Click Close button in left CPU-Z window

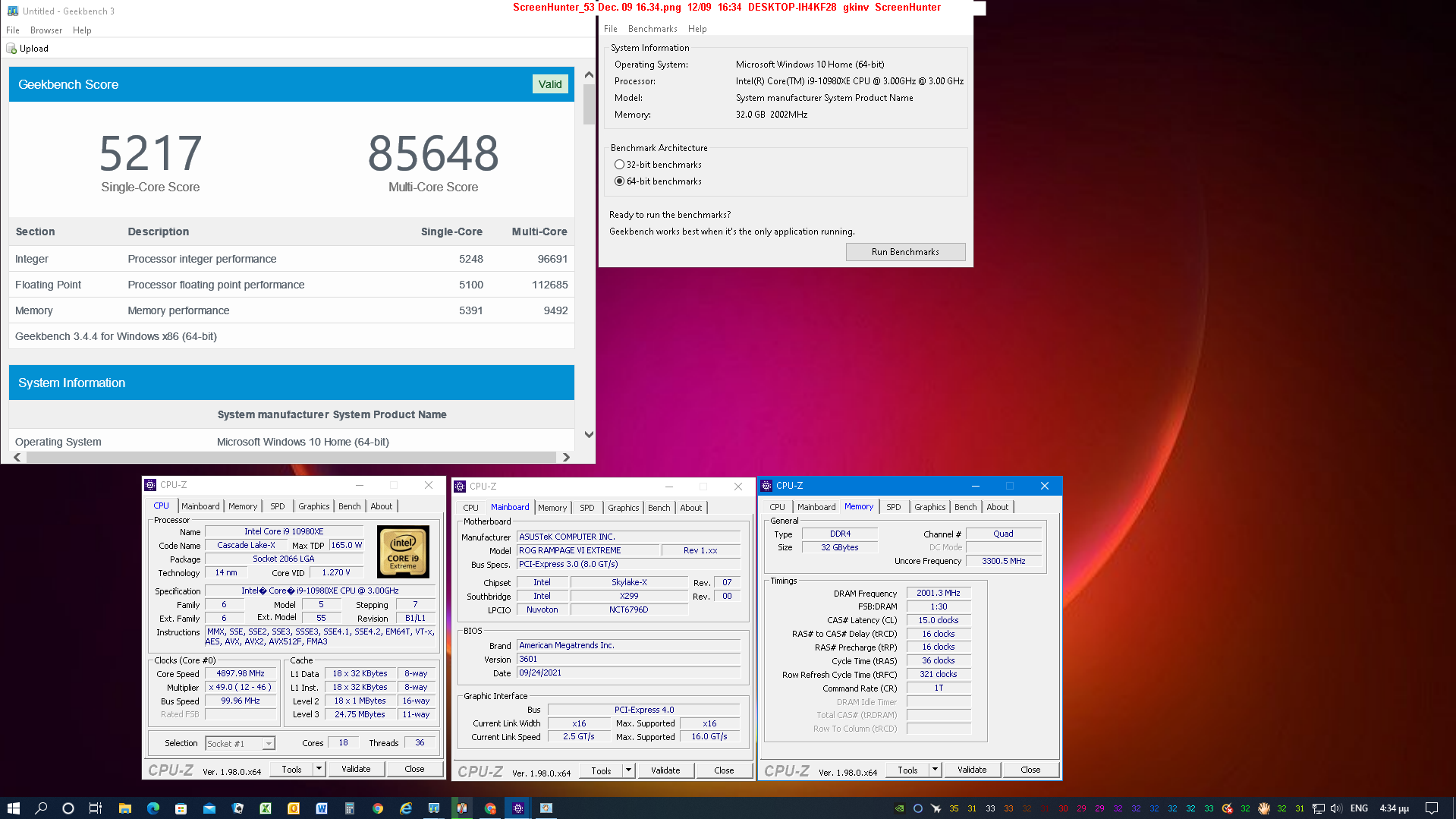(414, 769)
